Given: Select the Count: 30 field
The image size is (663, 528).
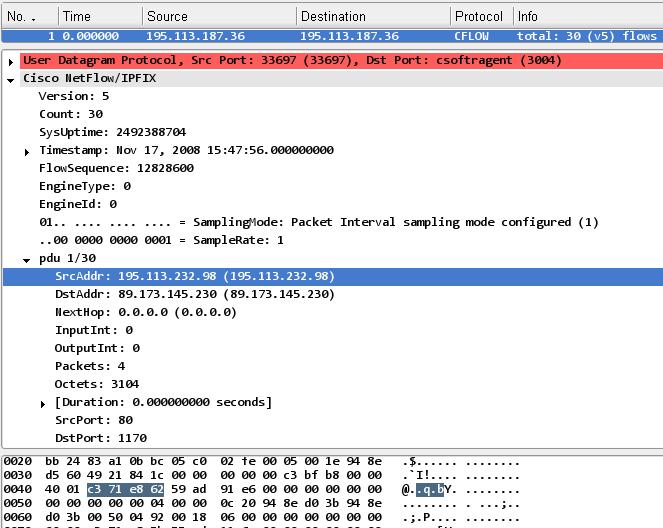Looking at the screenshot, I should [71, 114].
